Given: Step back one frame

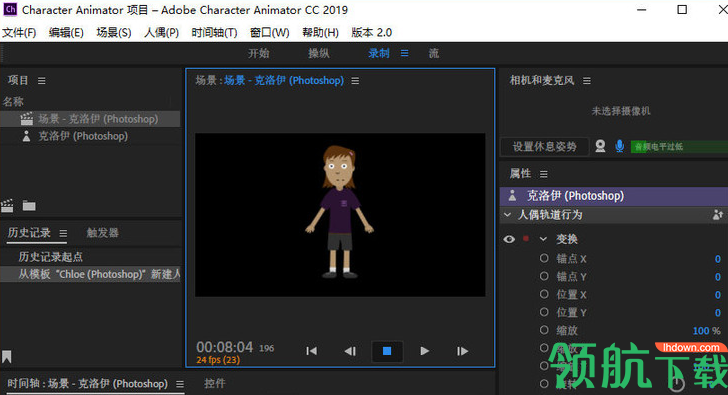Looking at the screenshot, I should pyautogui.click(x=350, y=351).
